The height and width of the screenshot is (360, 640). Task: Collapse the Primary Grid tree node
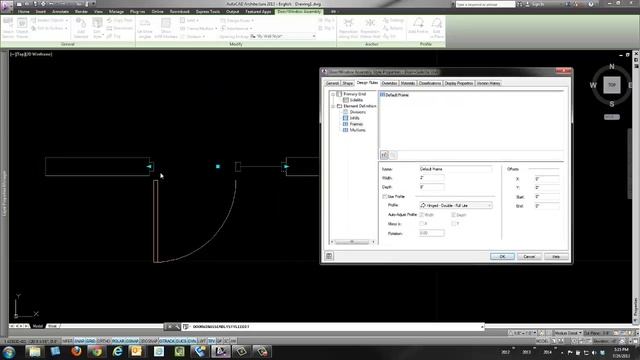click(333, 94)
